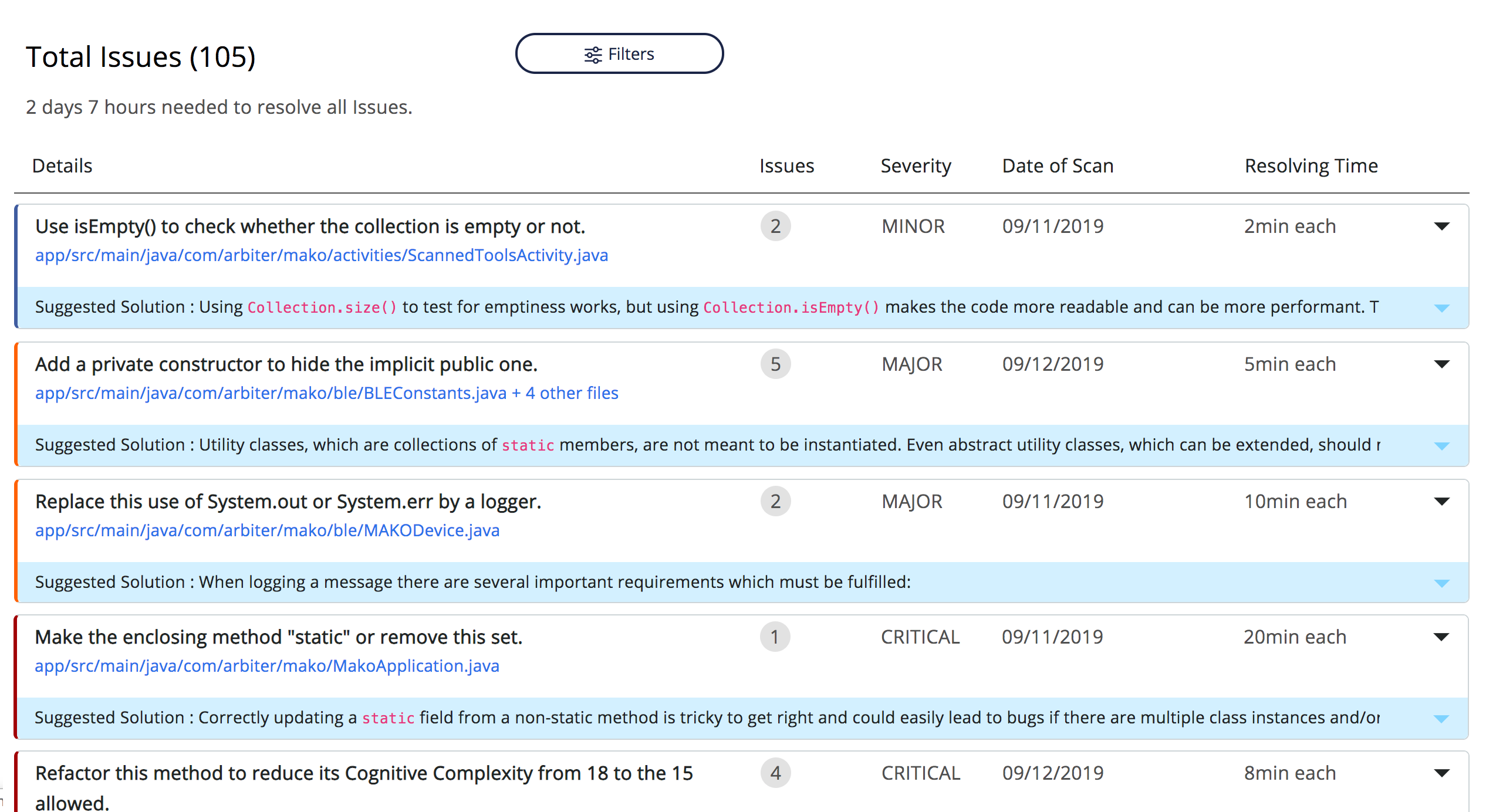Click the issue count badge showing 1
This screenshot has height=812, width=1486.
(x=775, y=637)
